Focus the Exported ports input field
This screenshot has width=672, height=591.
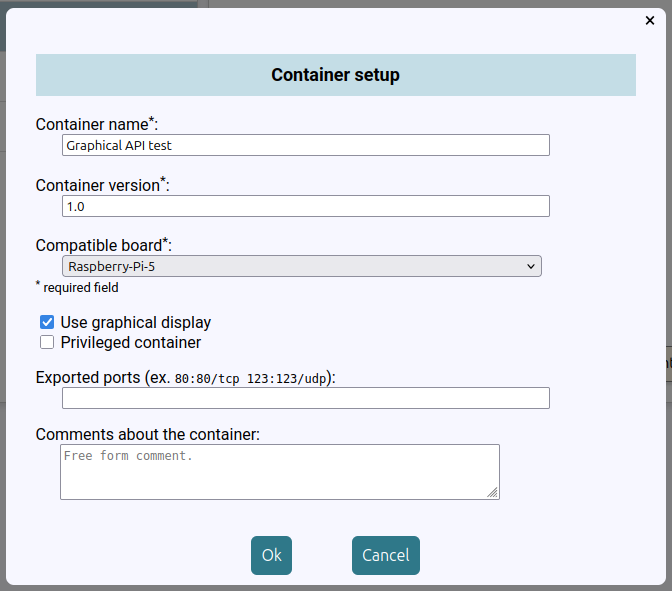(306, 398)
